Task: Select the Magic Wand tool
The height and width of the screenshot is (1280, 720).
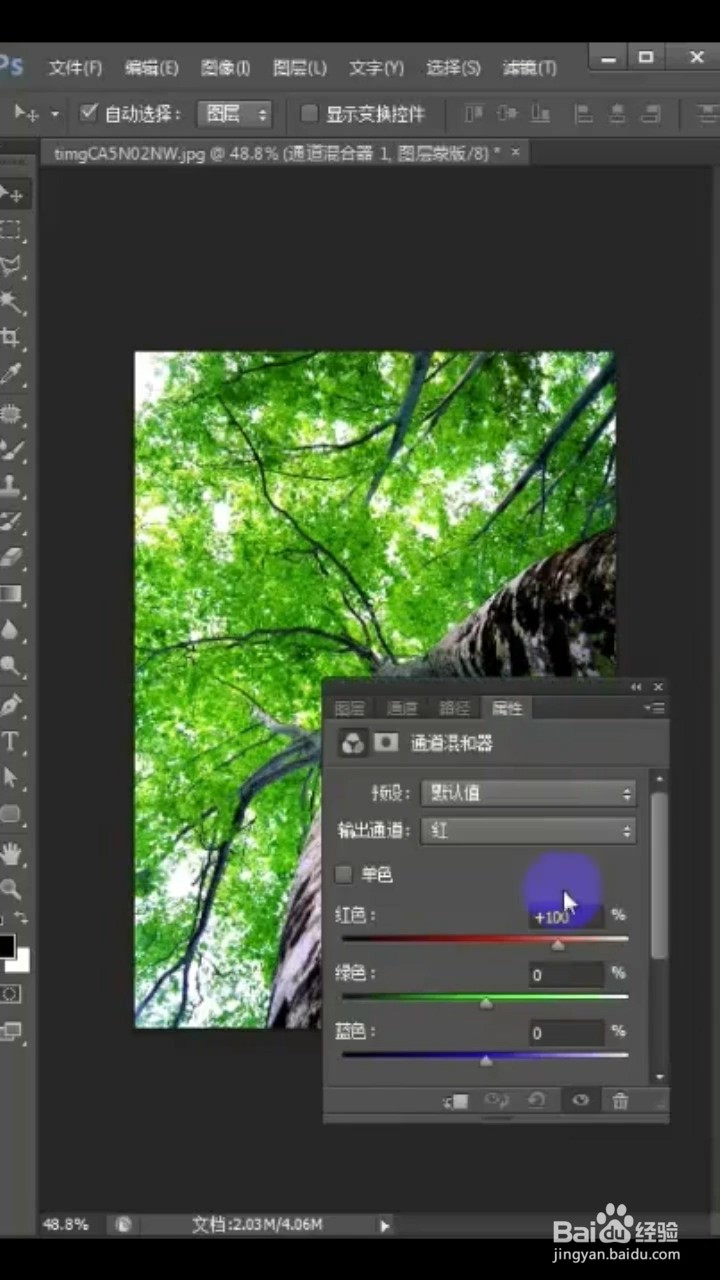Action: (10, 303)
